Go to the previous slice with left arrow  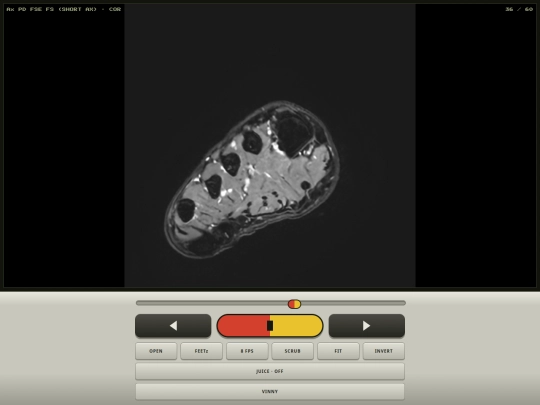[x=173, y=325]
